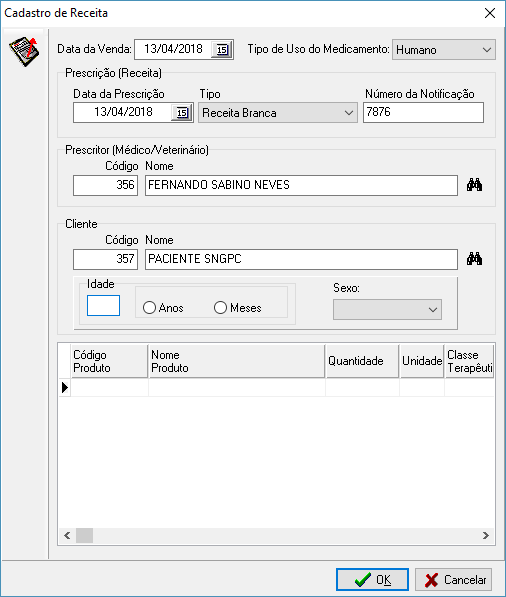Search prescritor with binoculars icon
Viewport: 506px width, 597px height.
pyautogui.click(x=474, y=185)
